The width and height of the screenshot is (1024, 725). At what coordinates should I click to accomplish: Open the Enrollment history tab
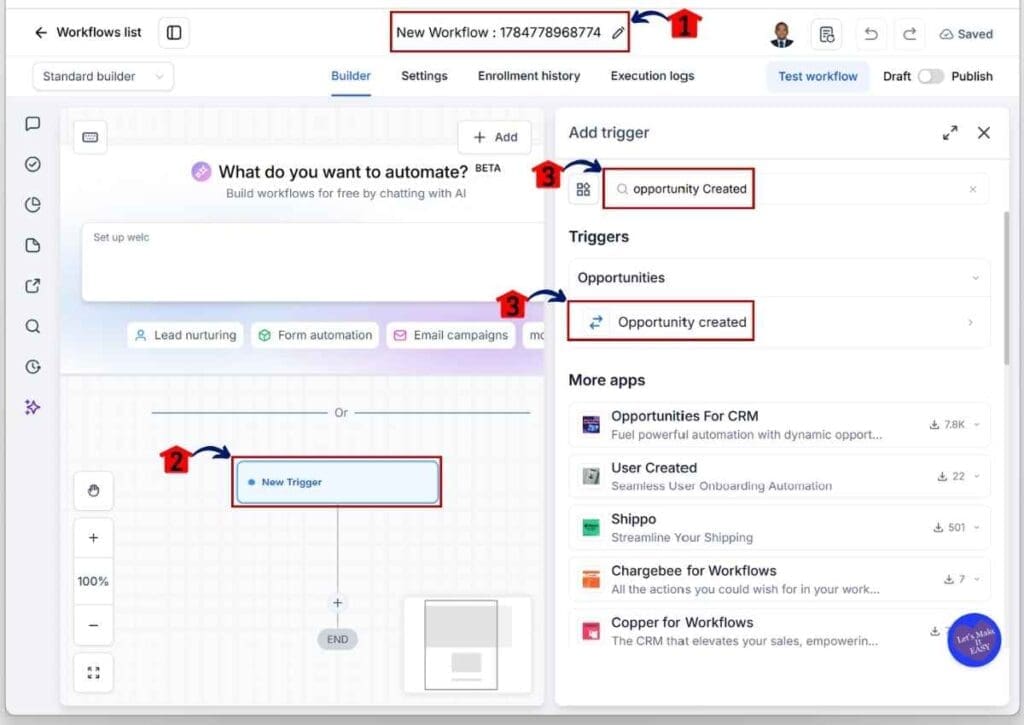(528, 76)
